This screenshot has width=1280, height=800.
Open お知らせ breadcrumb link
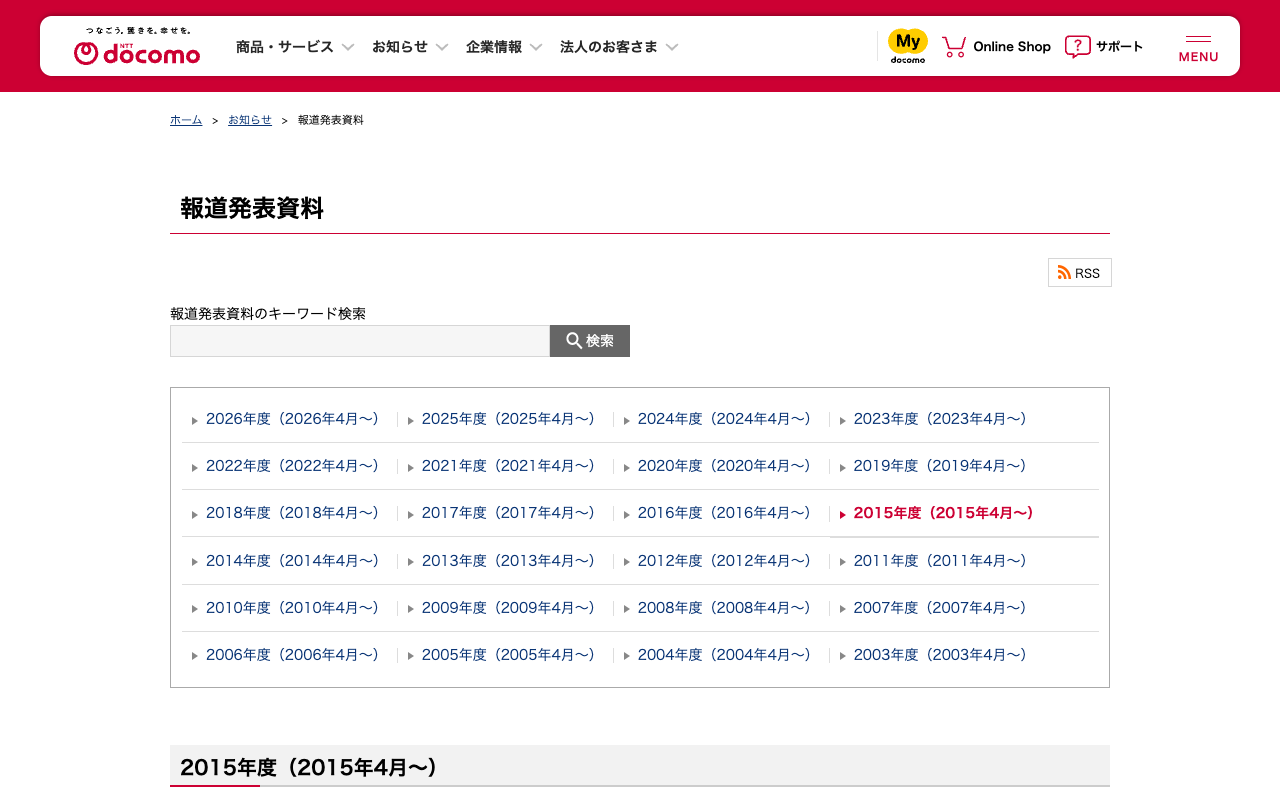(x=250, y=120)
